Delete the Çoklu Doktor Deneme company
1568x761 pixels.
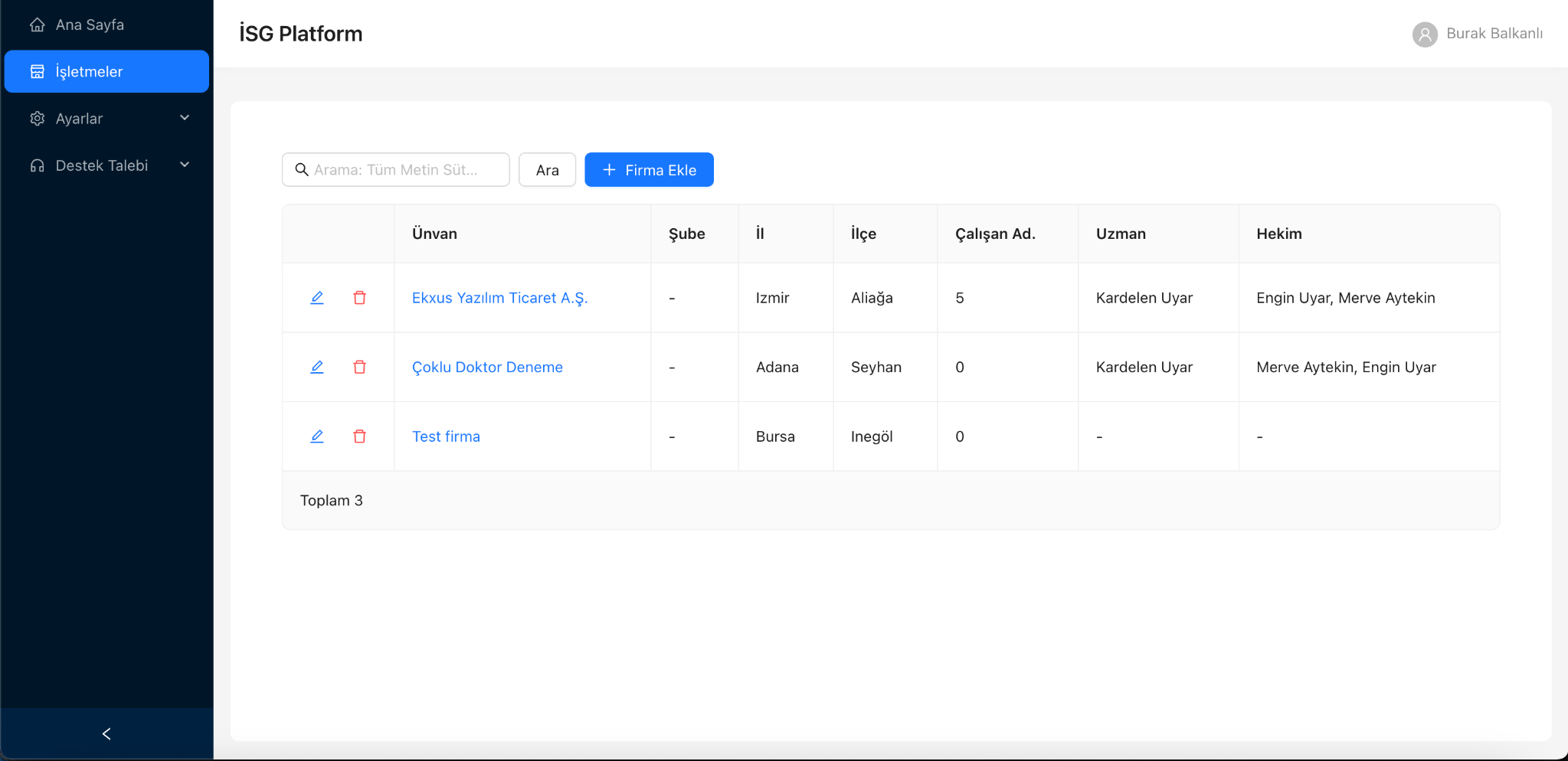(x=359, y=367)
